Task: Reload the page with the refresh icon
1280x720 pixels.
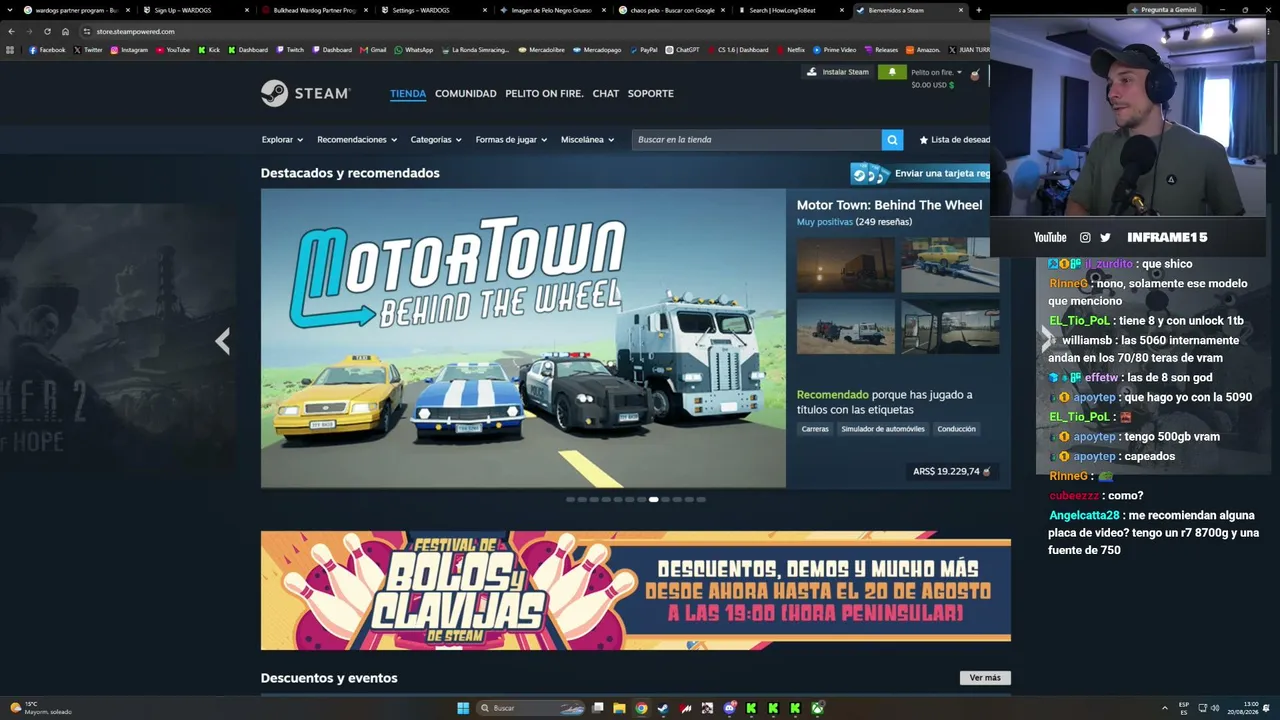Action: 47,31
